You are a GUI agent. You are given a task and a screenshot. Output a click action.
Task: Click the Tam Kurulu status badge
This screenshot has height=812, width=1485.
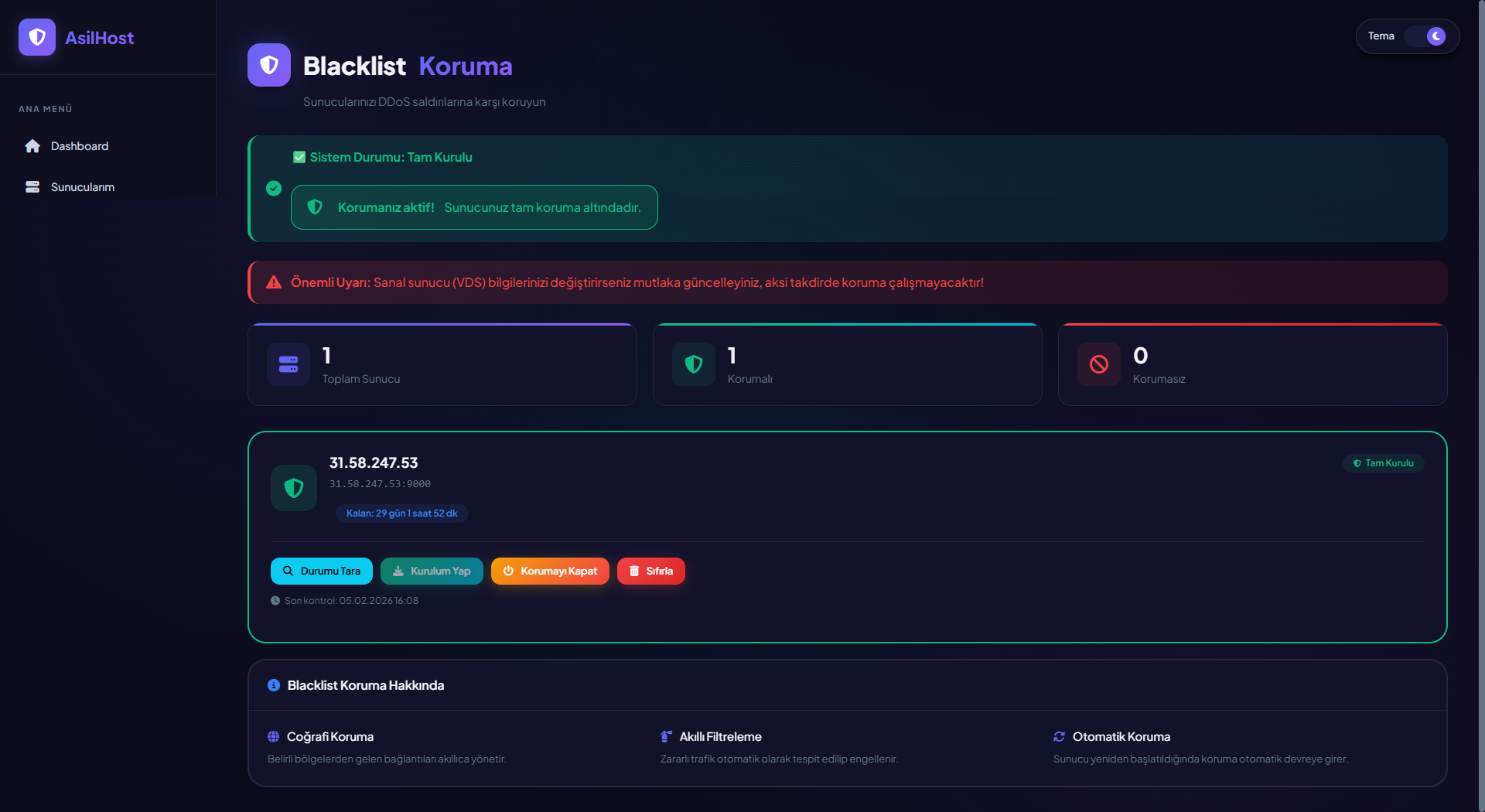click(1384, 463)
